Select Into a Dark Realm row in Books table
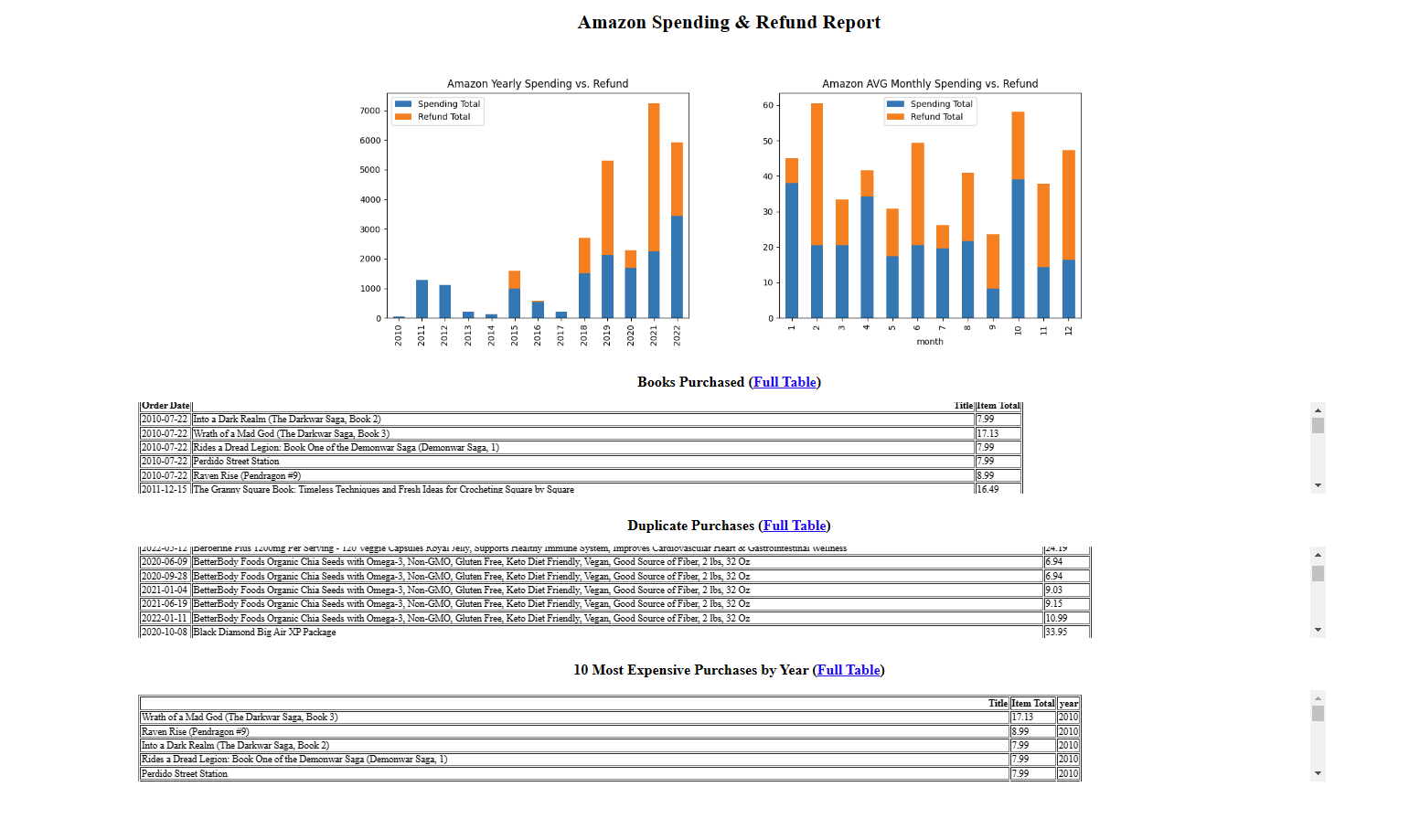The image size is (1420, 840). 581,420
